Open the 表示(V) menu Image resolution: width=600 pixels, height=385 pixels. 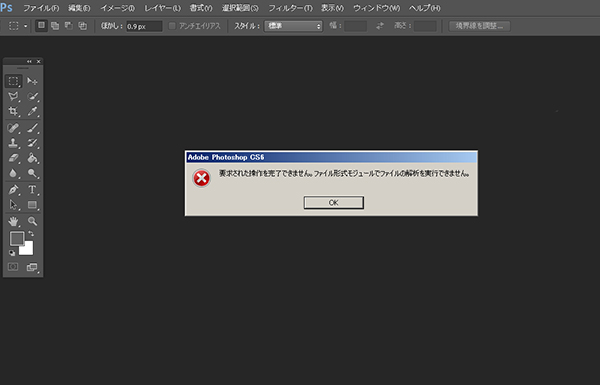(332, 8)
